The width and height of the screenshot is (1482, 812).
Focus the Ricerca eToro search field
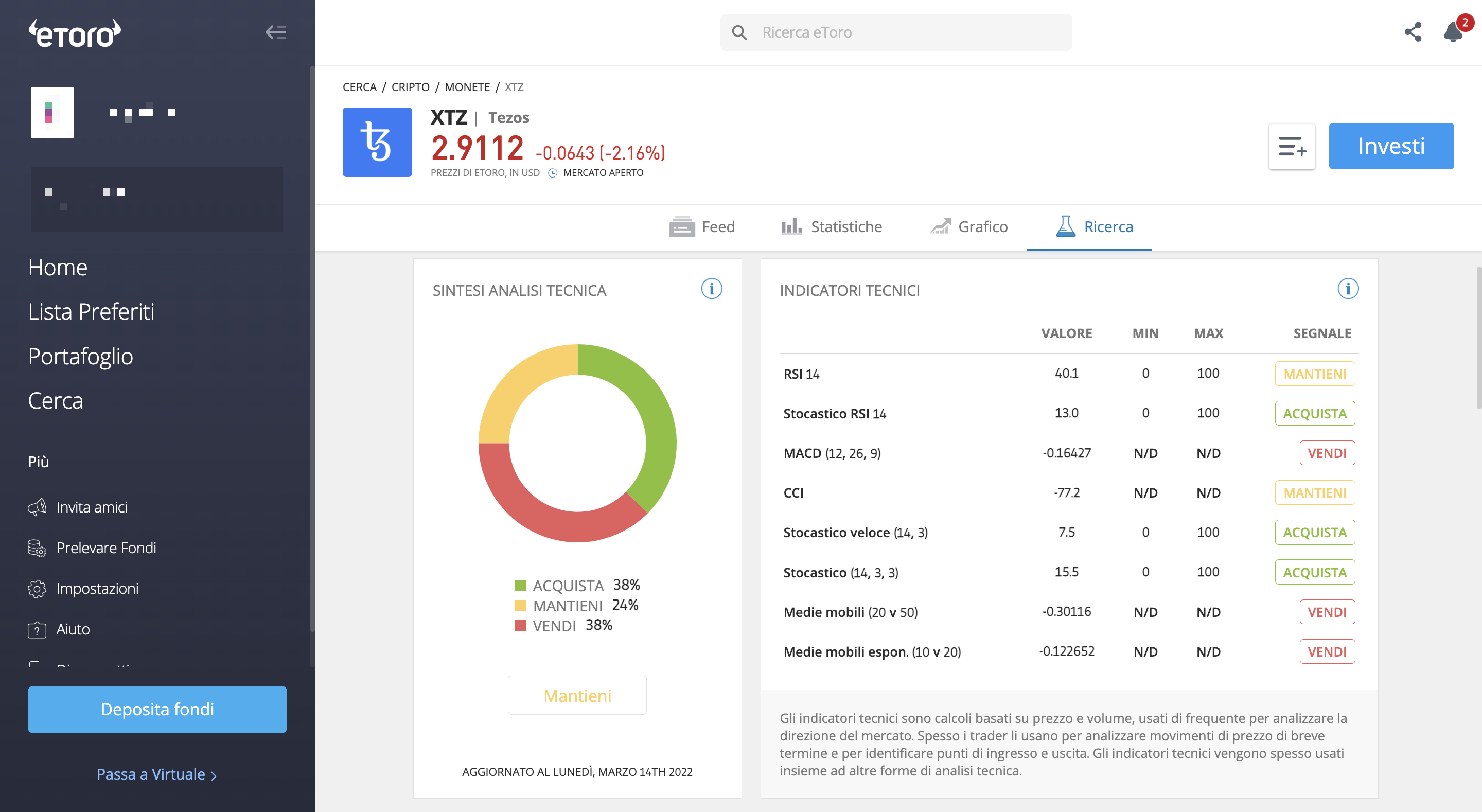pyautogui.click(x=896, y=32)
